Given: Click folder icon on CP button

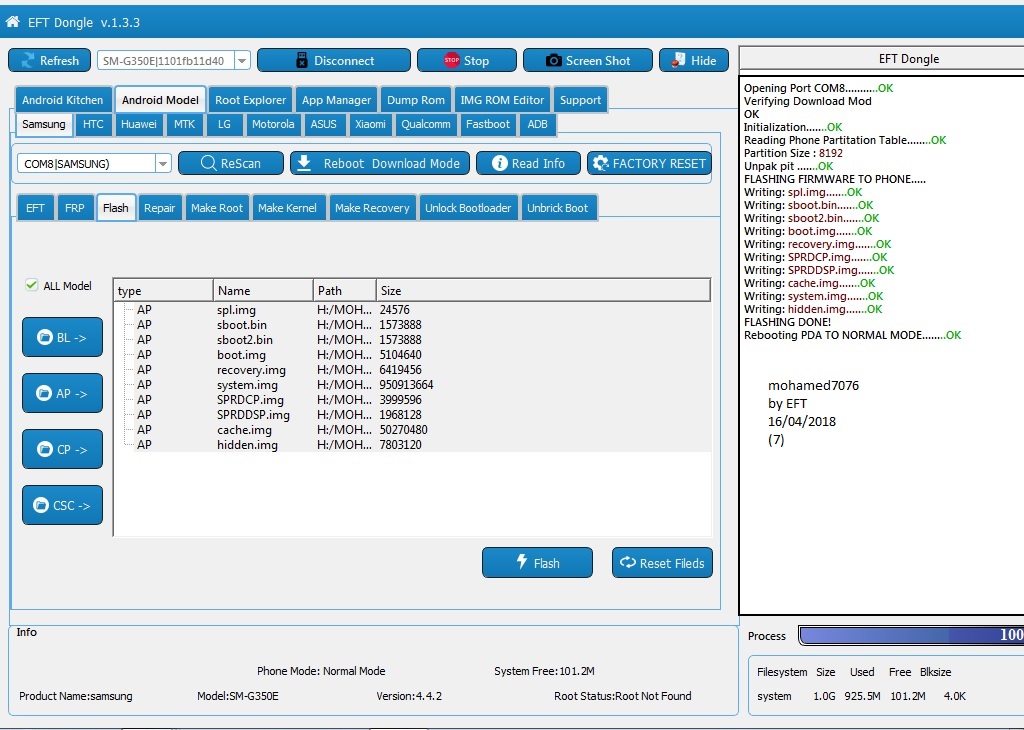Looking at the screenshot, I should [44, 449].
